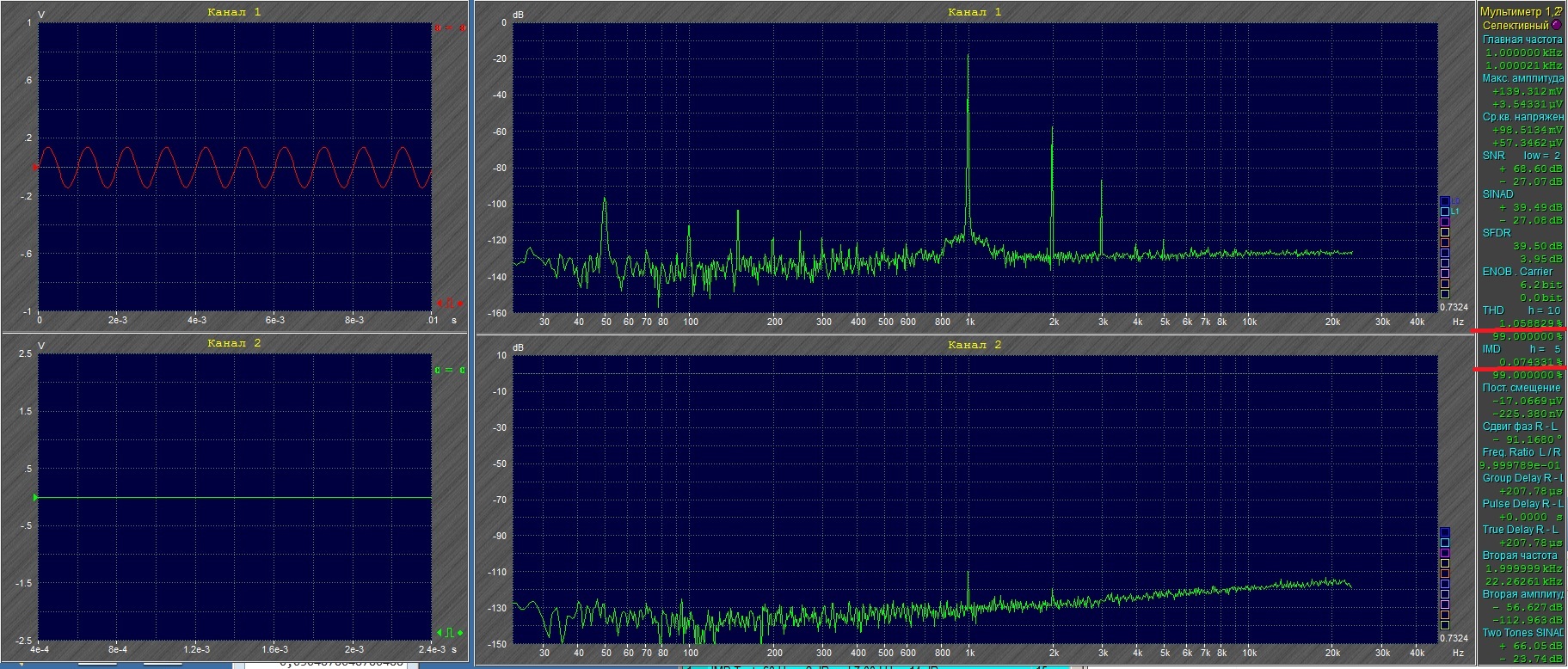Click the Канал 2 title of the oscilloscope

click(234, 343)
